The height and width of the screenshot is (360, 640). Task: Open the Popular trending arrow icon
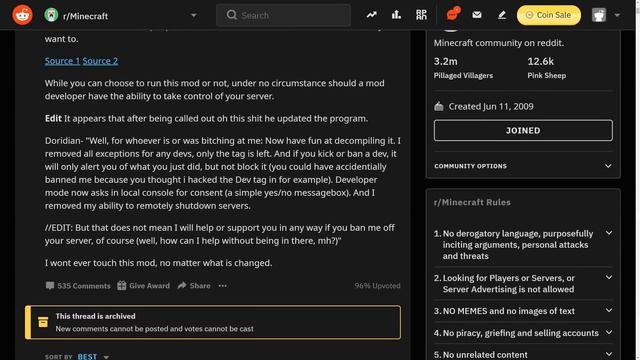click(371, 15)
